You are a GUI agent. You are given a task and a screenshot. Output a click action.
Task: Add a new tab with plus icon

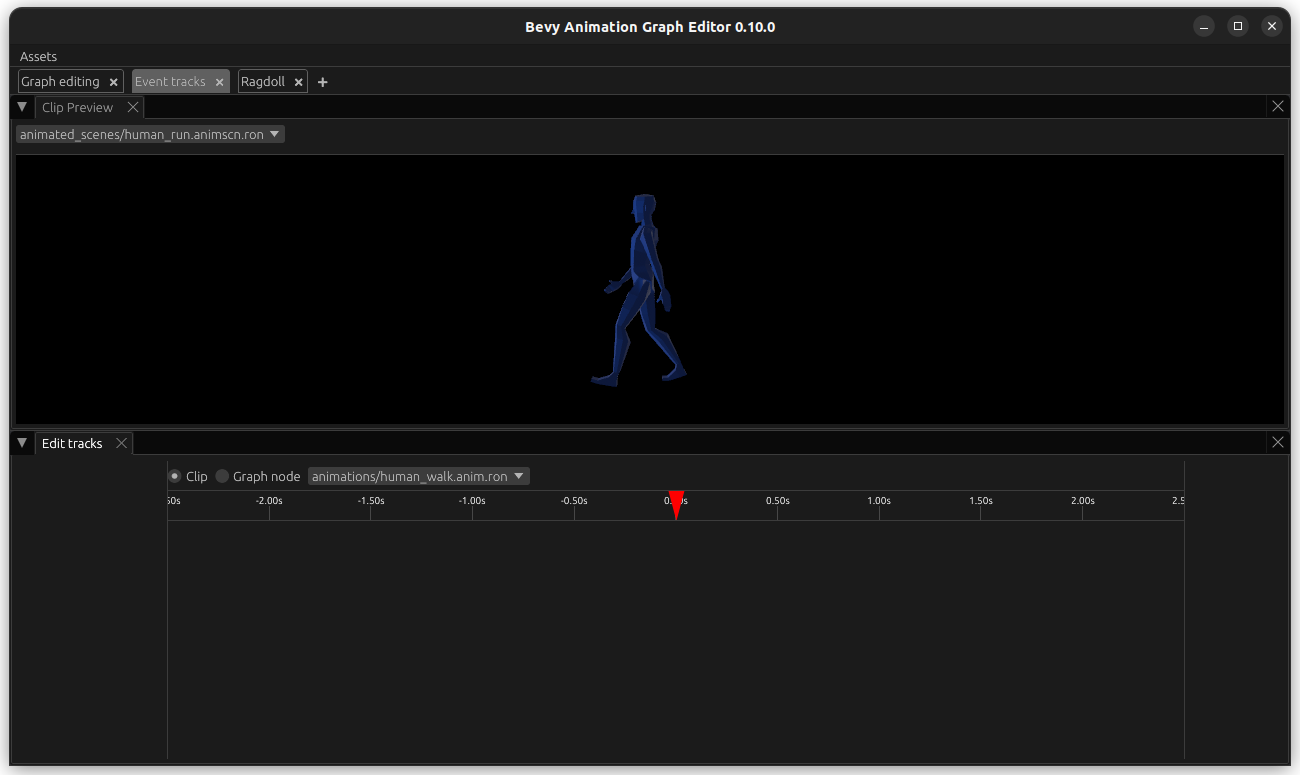pos(322,82)
